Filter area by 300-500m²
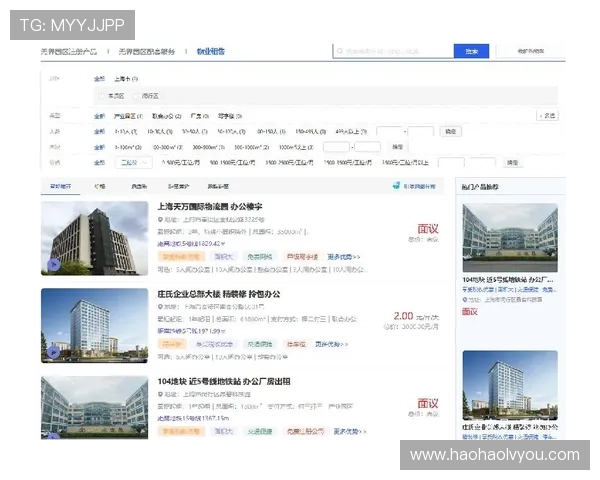 [x=209, y=147]
